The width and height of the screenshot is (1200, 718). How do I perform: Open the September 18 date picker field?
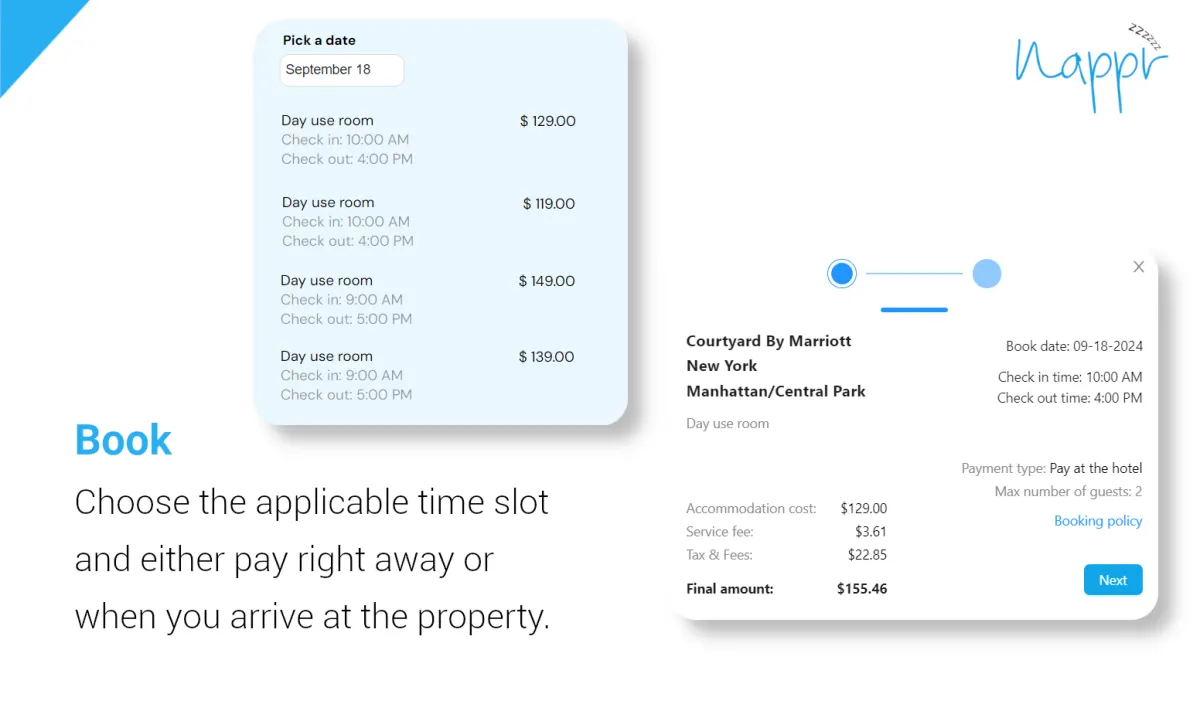pyautogui.click(x=341, y=70)
